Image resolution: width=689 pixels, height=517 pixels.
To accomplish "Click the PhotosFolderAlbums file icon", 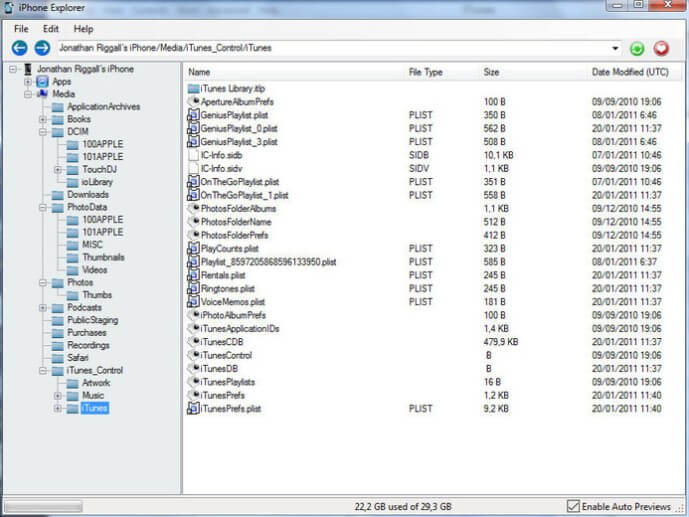I will point(193,209).
